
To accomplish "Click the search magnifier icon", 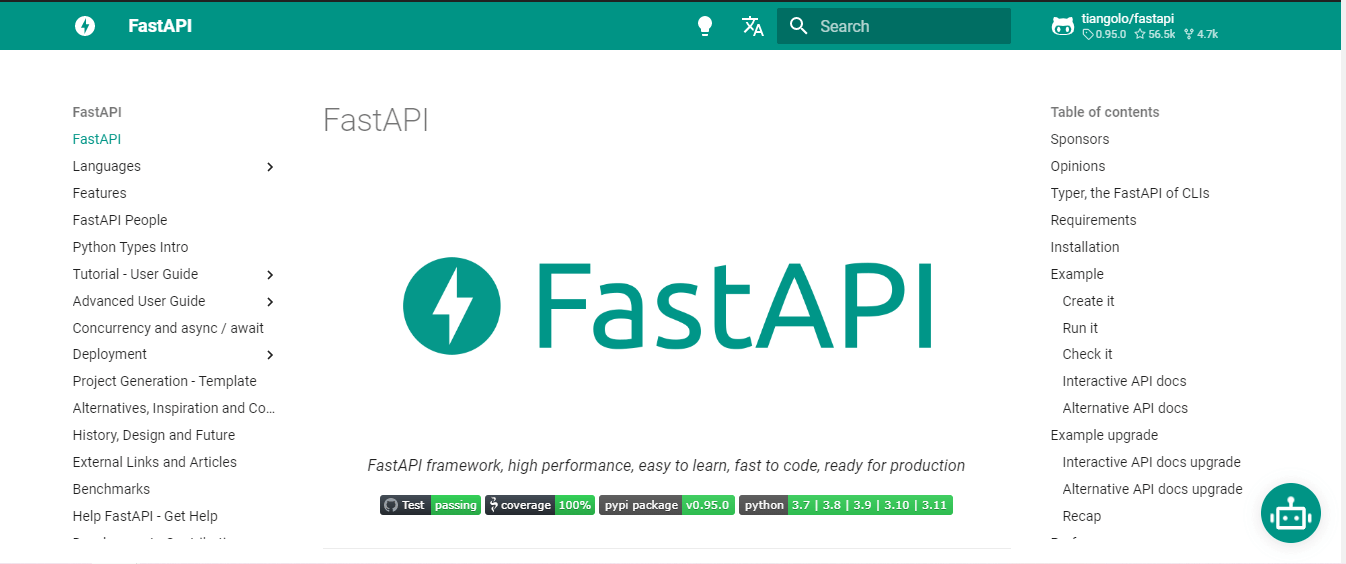I will (x=798, y=26).
